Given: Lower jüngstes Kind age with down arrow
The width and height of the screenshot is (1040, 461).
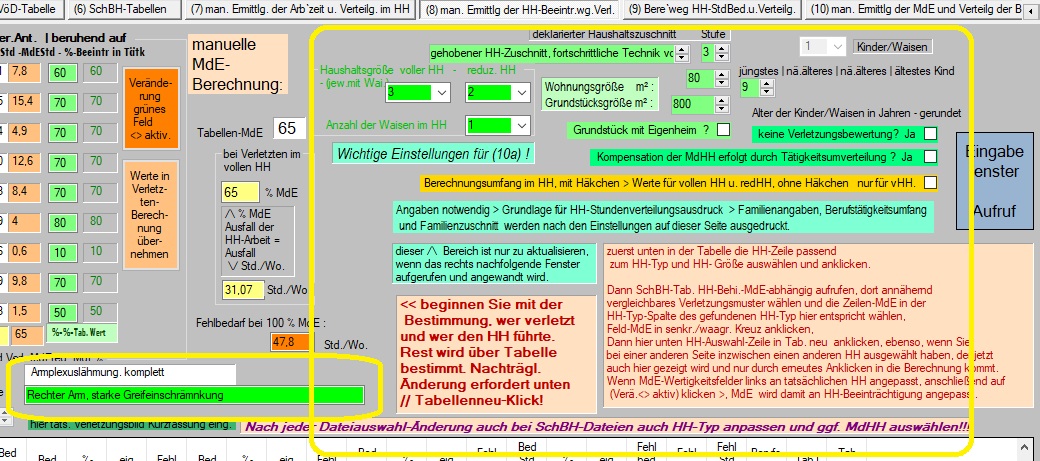Looking at the screenshot, I should click(767, 92).
